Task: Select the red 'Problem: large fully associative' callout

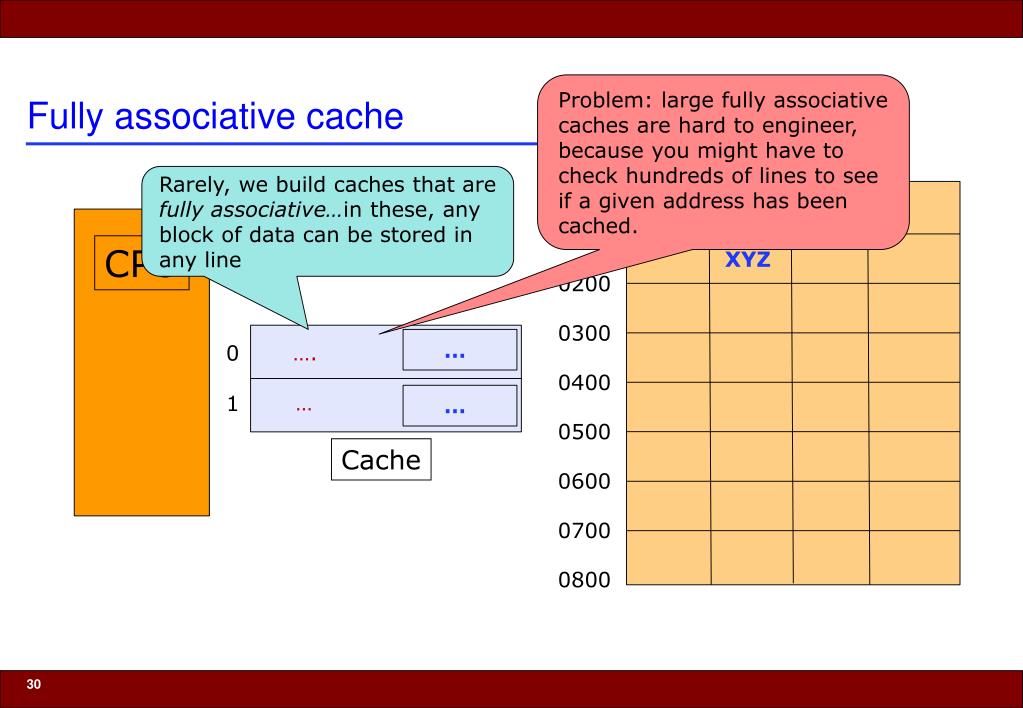Action: pyautogui.click(x=723, y=162)
